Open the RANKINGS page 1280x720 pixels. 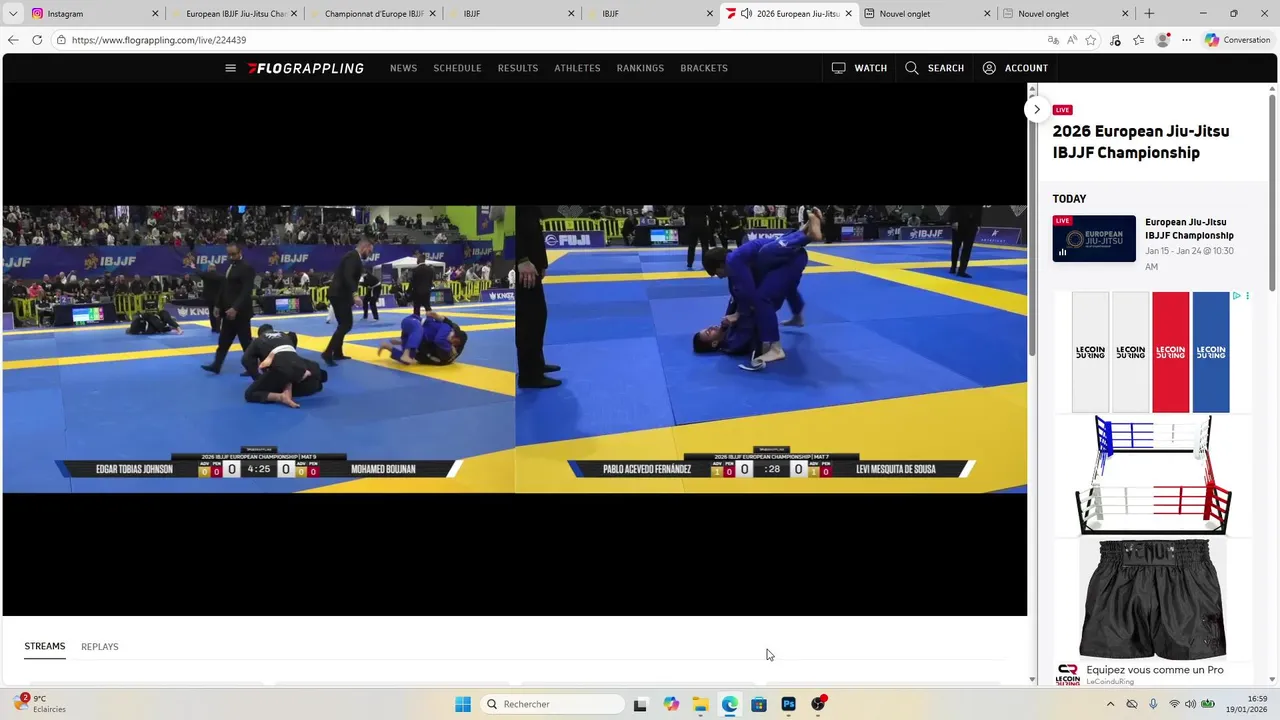click(640, 68)
